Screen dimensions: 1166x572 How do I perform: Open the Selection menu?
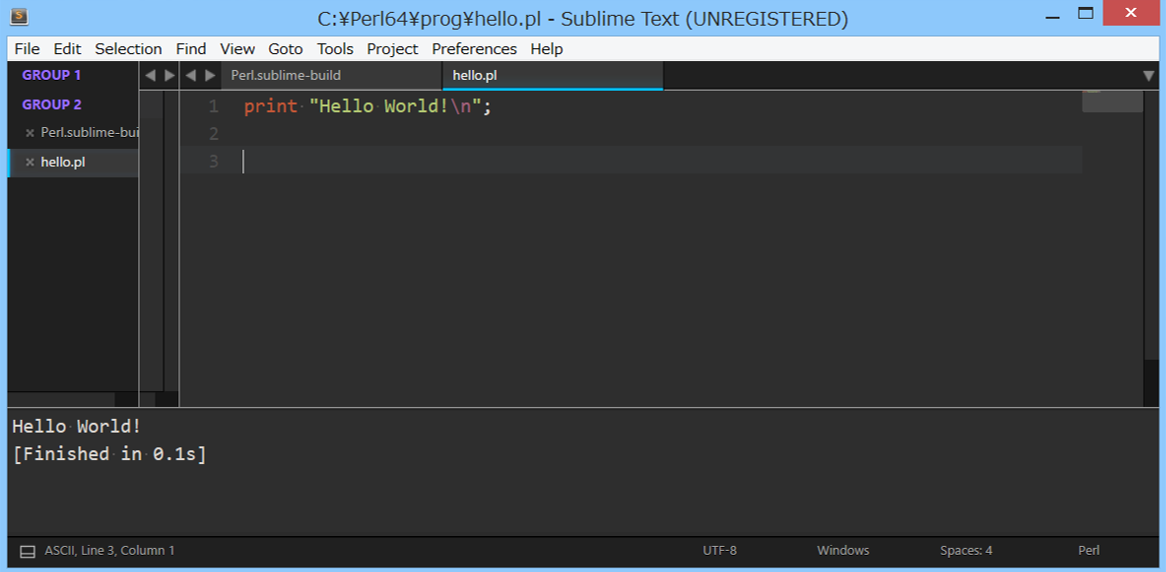click(128, 49)
